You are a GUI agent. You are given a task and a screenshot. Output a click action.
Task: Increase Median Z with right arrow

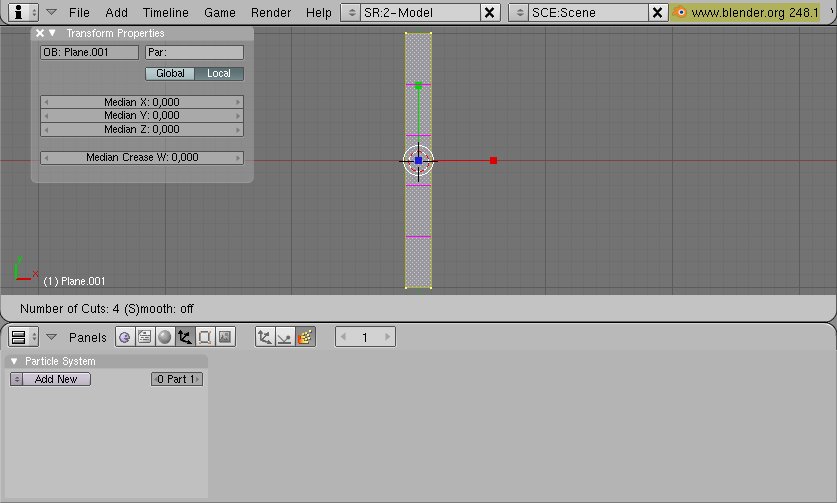tap(238, 130)
